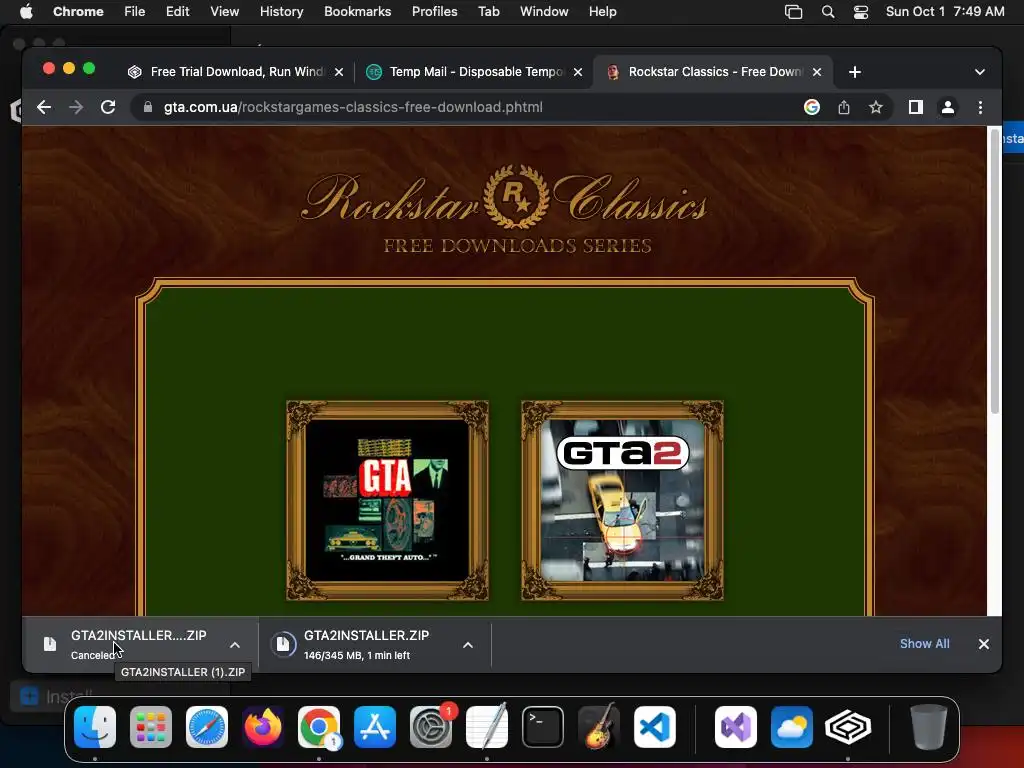
Task: Click the date and time in menu bar
Action: pyautogui.click(x=945, y=12)
